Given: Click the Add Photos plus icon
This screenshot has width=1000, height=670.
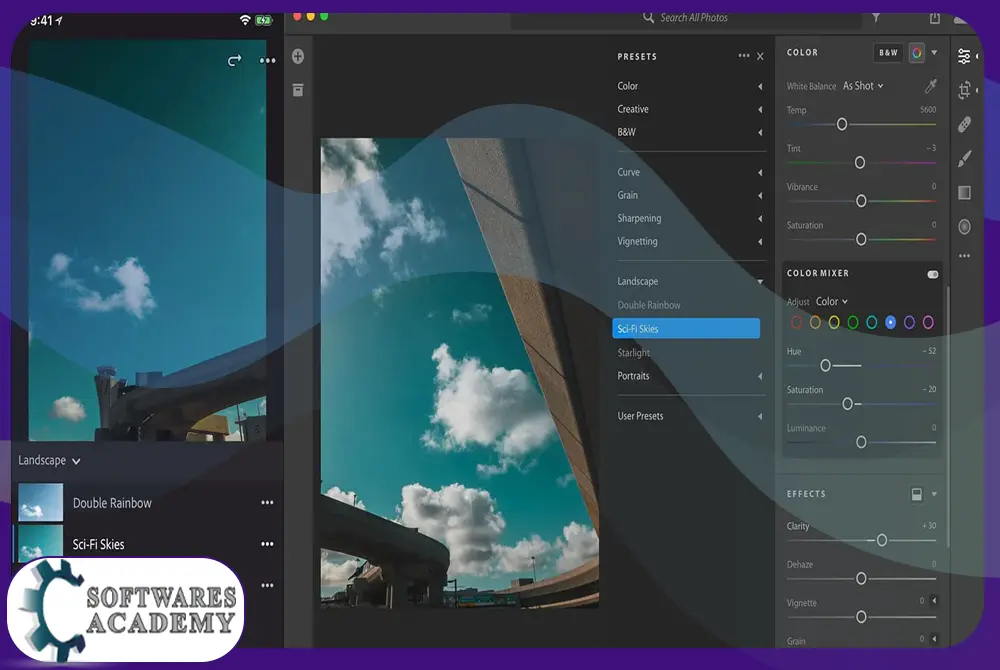Looking at the screenshot, I should pos(298,56).
